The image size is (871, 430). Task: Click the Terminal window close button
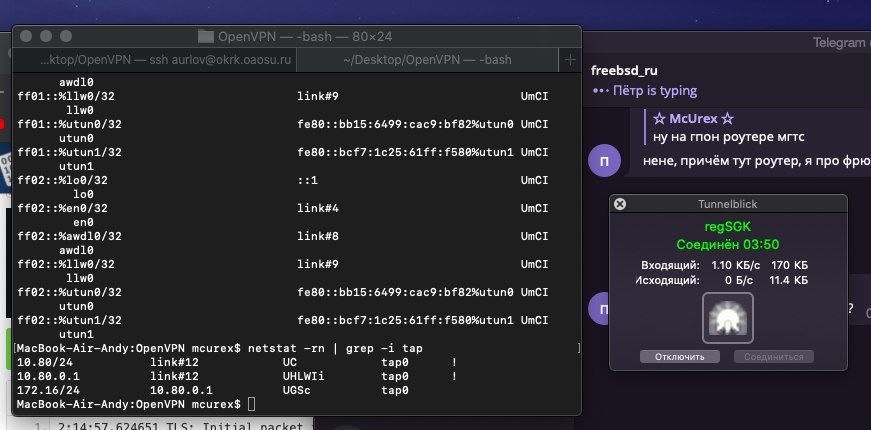26,36
